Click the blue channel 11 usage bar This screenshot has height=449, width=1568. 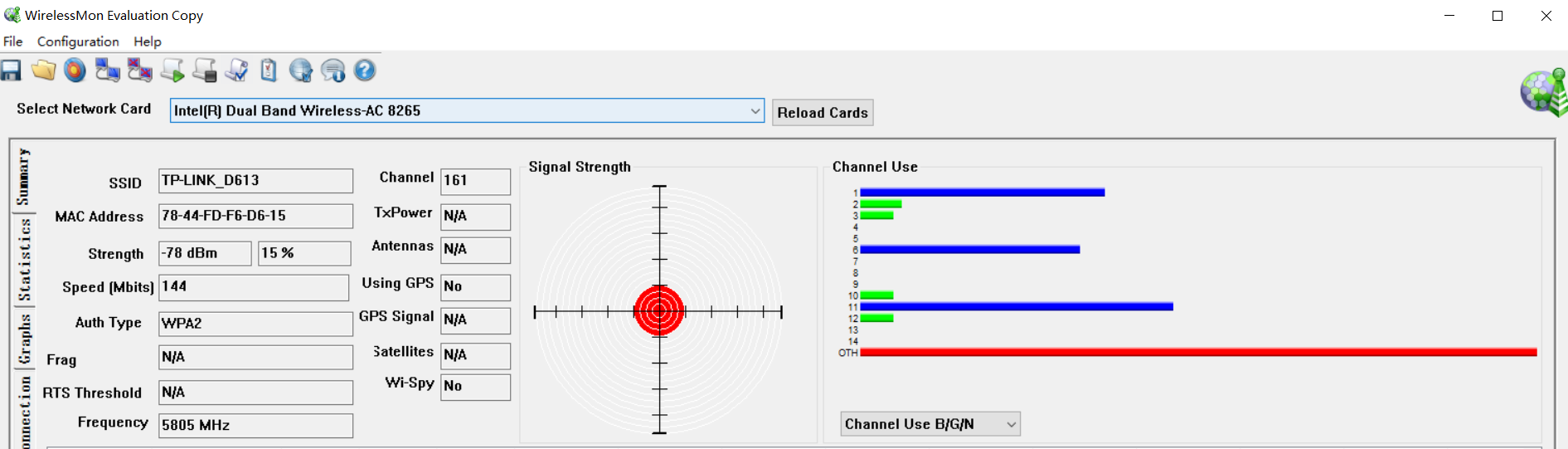click(1017, 307)
